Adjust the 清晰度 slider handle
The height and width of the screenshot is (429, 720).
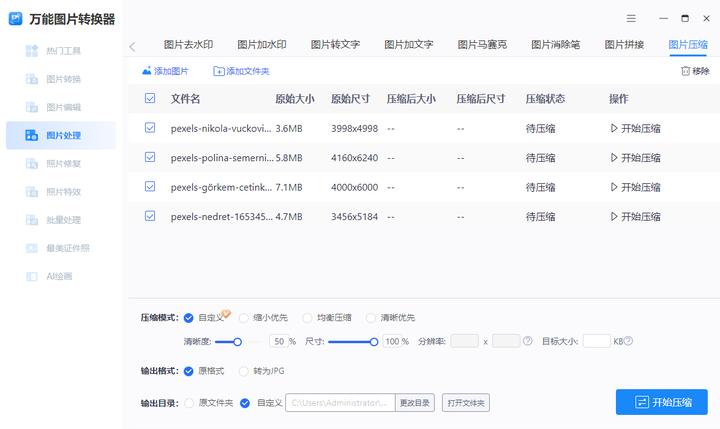[237, 342]
